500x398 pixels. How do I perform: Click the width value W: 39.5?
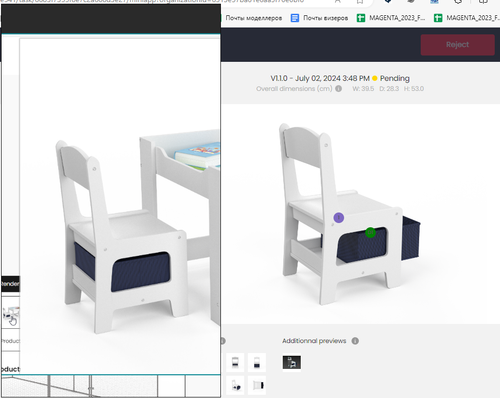point(363,89)
